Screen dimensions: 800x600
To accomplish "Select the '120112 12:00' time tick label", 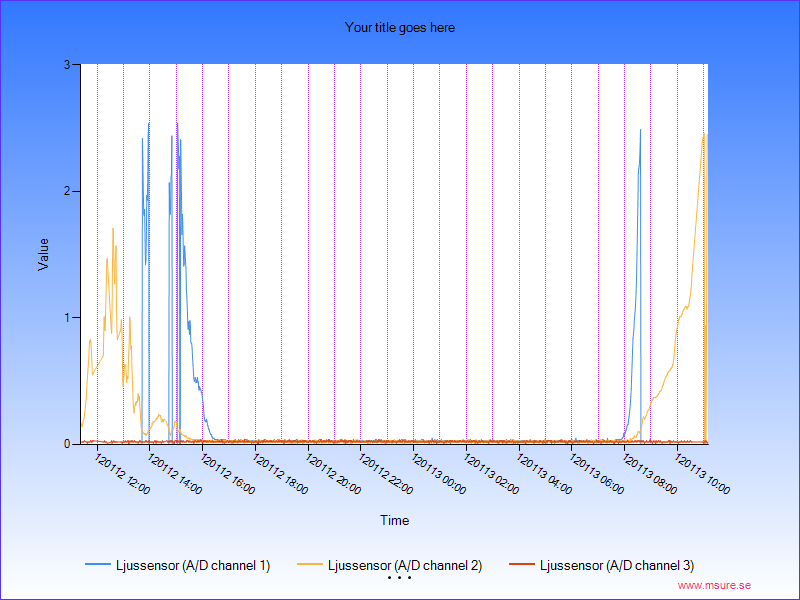I will click(x=122, y=474).
